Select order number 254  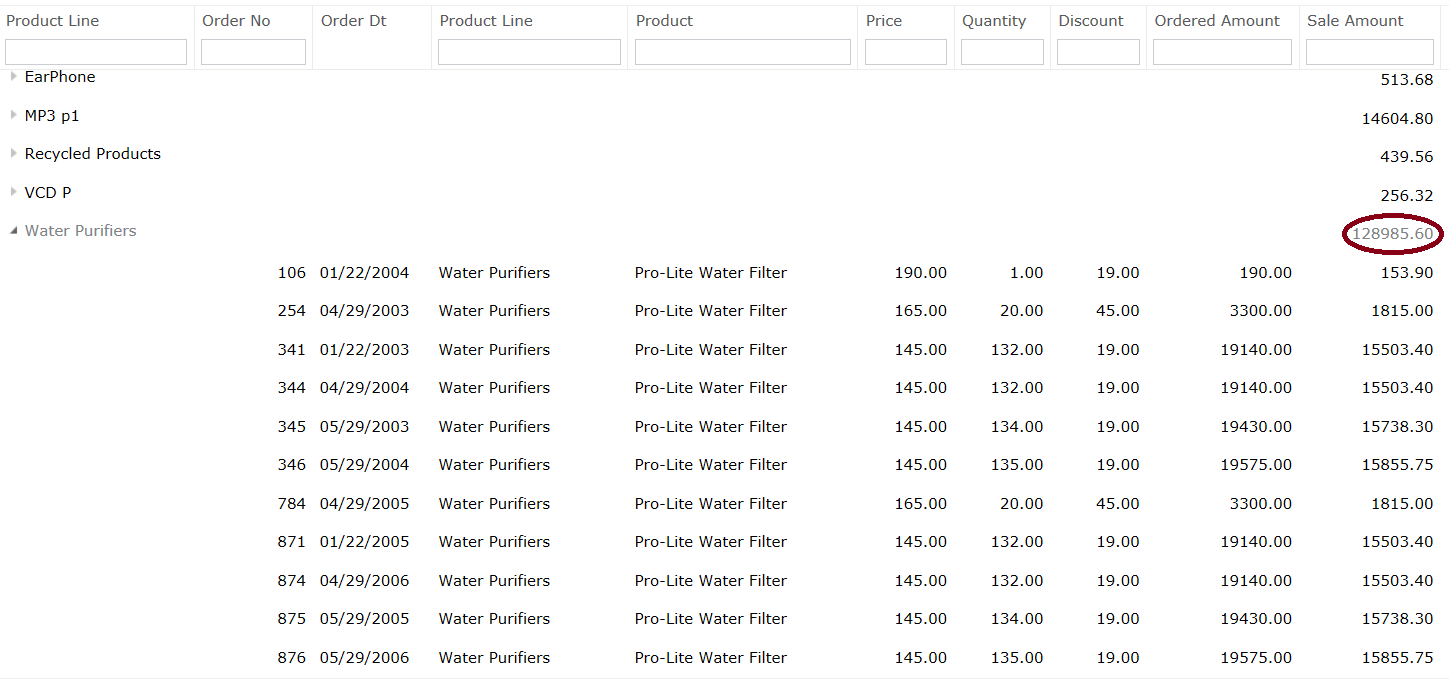pyautogui.click(x=292, y=311)
